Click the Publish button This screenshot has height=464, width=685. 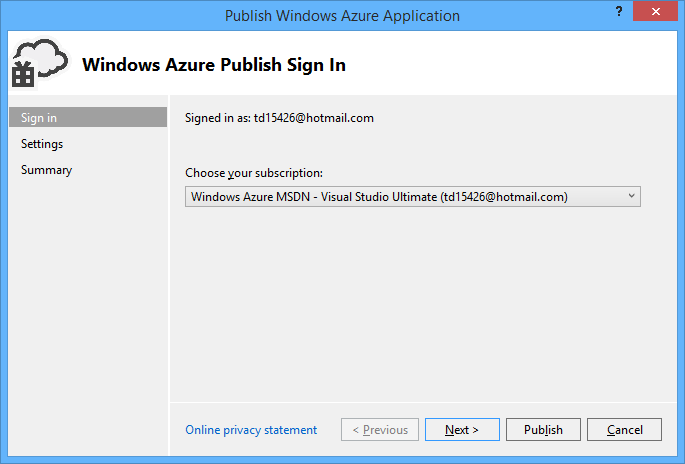543,430
